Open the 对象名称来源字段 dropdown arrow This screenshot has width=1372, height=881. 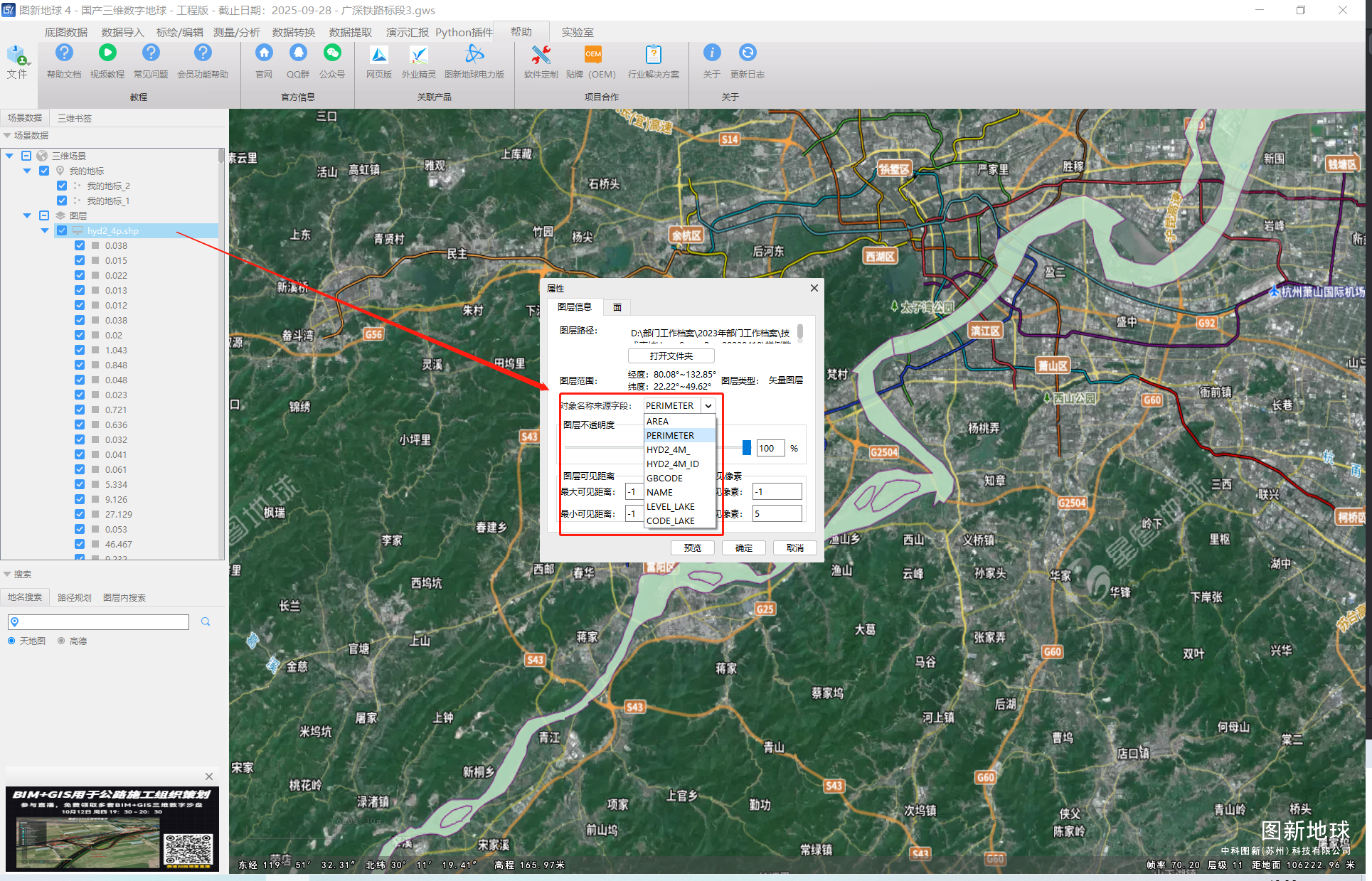pos(708,405)
